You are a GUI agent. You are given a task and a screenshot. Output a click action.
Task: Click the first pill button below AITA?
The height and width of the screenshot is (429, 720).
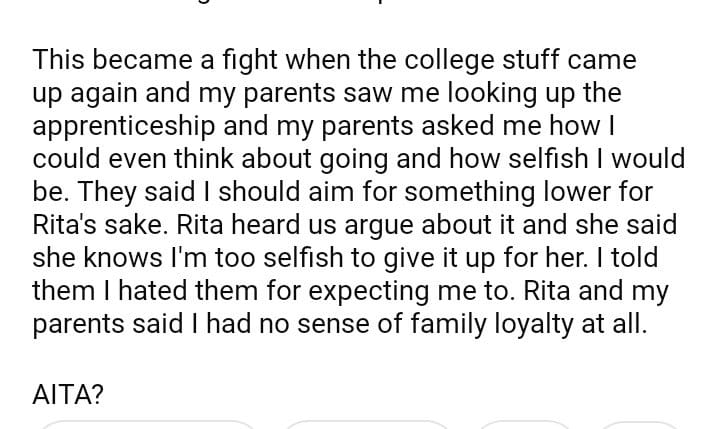pos(148,424)
